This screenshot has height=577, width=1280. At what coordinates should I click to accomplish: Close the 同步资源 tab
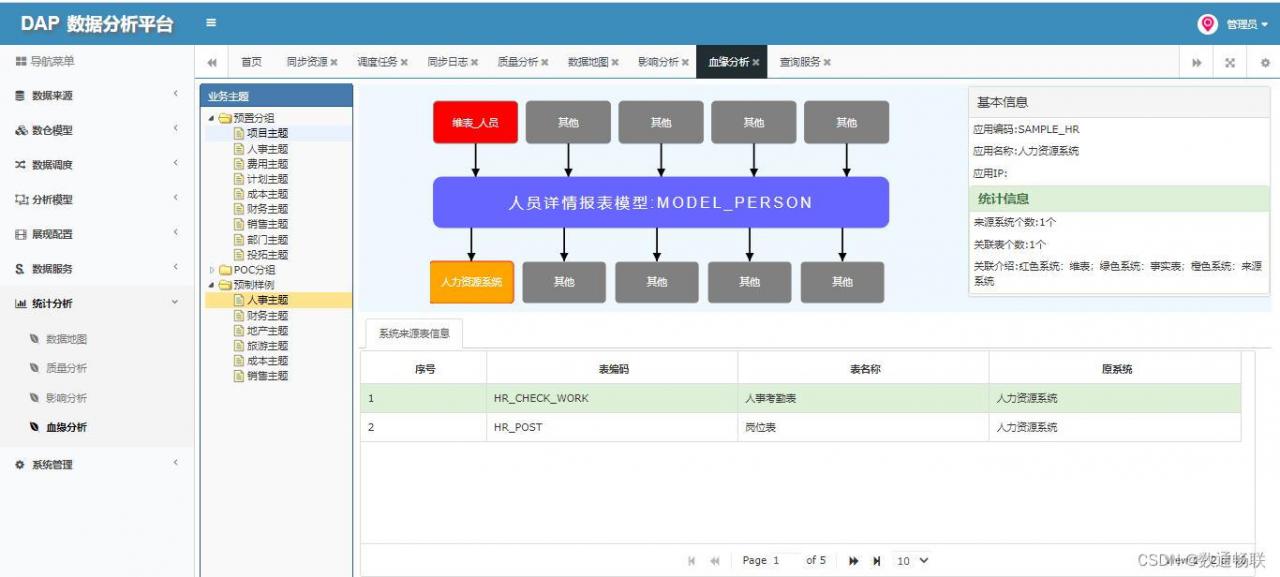click(x=334, y=62)
